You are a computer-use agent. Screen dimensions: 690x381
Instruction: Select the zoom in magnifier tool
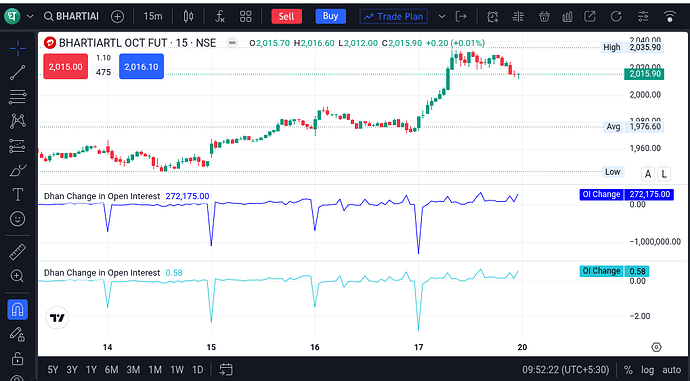18,276
